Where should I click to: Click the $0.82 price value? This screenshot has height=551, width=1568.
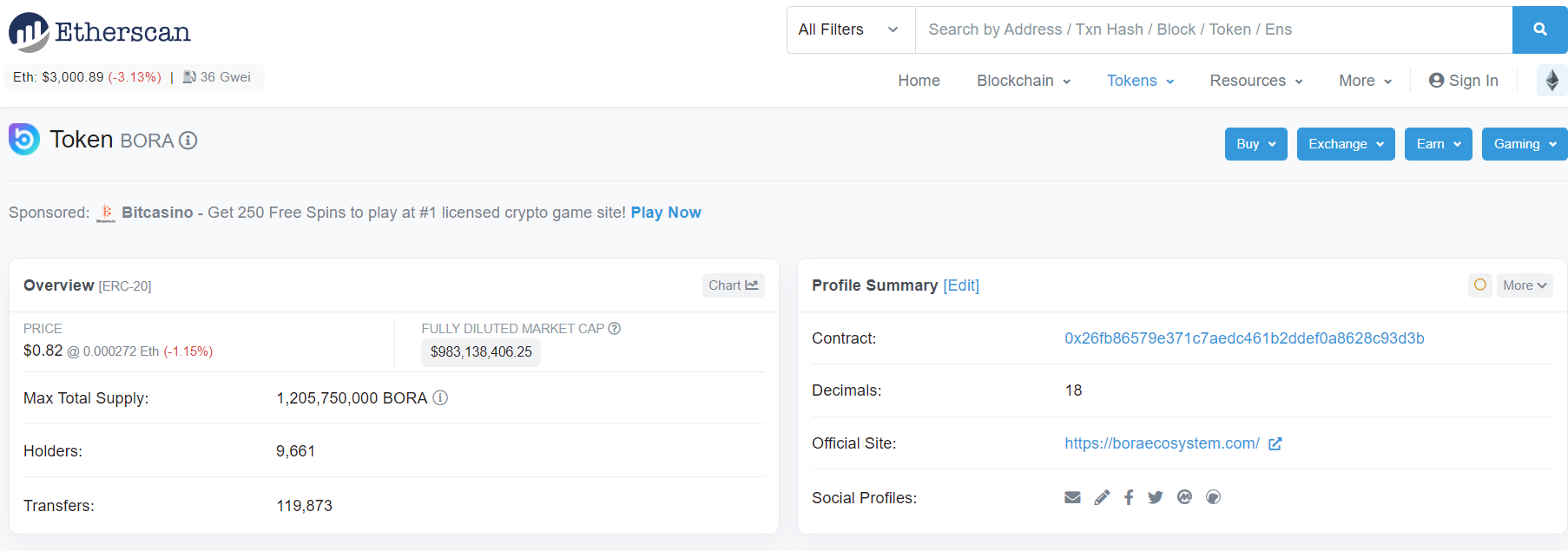(x=43, y=351)
